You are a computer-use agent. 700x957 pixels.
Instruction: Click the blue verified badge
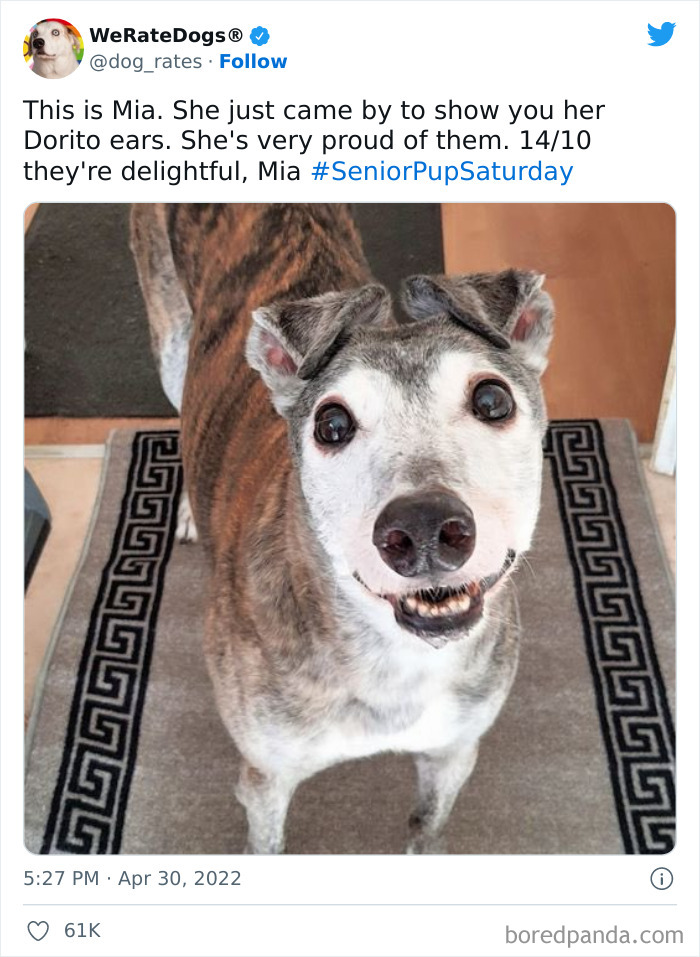[260, 36]
